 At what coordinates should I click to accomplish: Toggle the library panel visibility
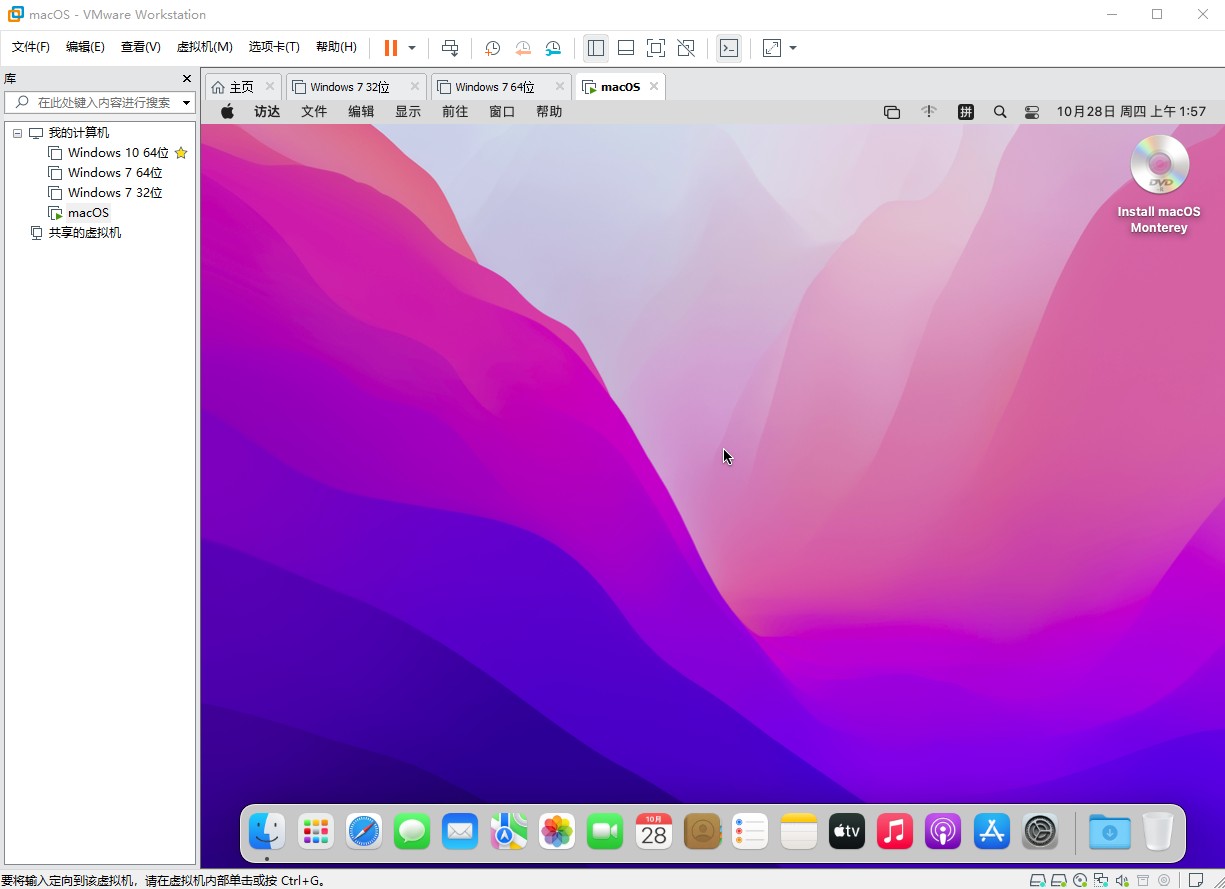pos(596,47)
